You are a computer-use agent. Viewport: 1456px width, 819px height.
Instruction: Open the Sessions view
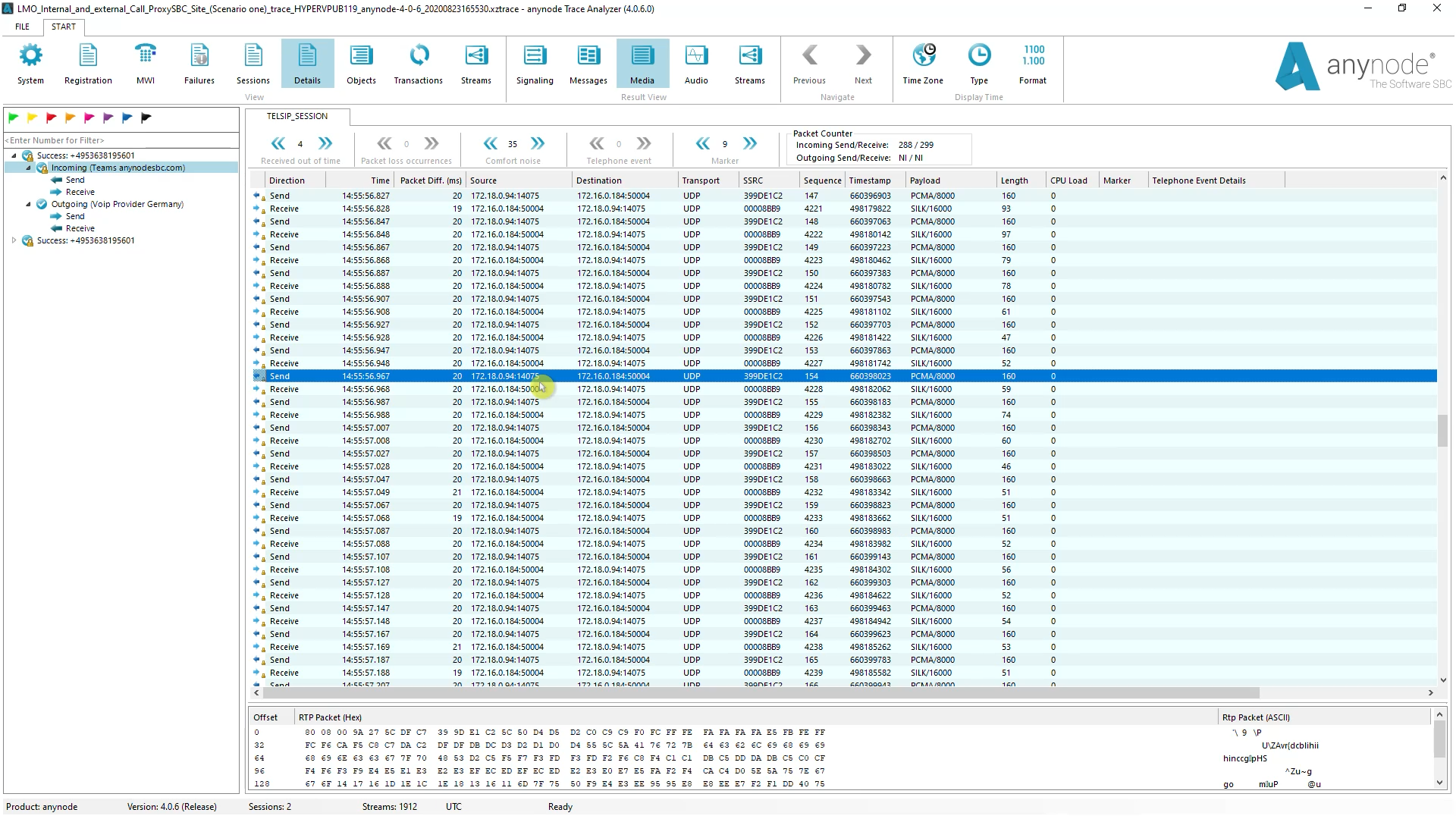[253, 64]
